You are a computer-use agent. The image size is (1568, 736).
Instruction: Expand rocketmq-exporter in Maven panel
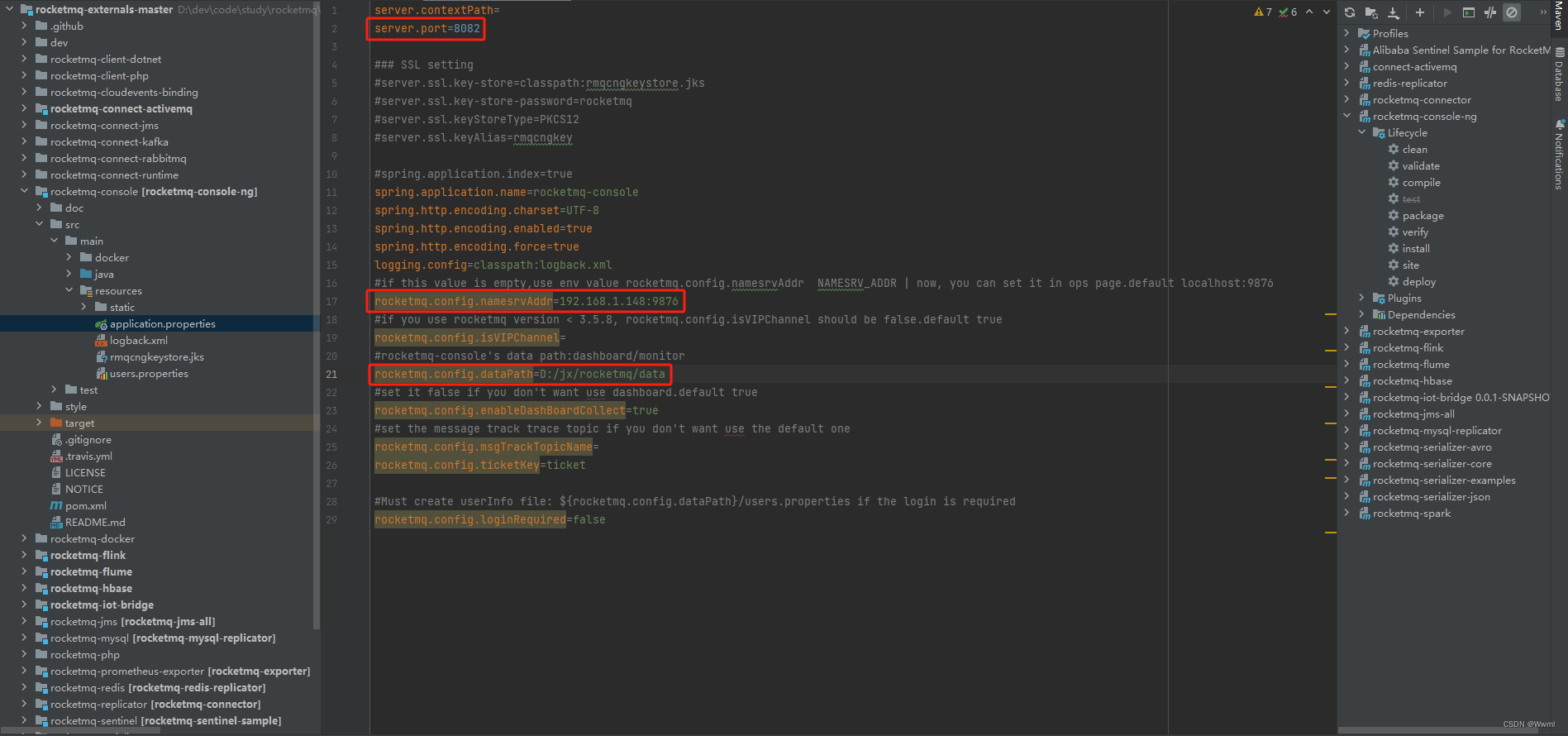click(x=1346, y=331)
